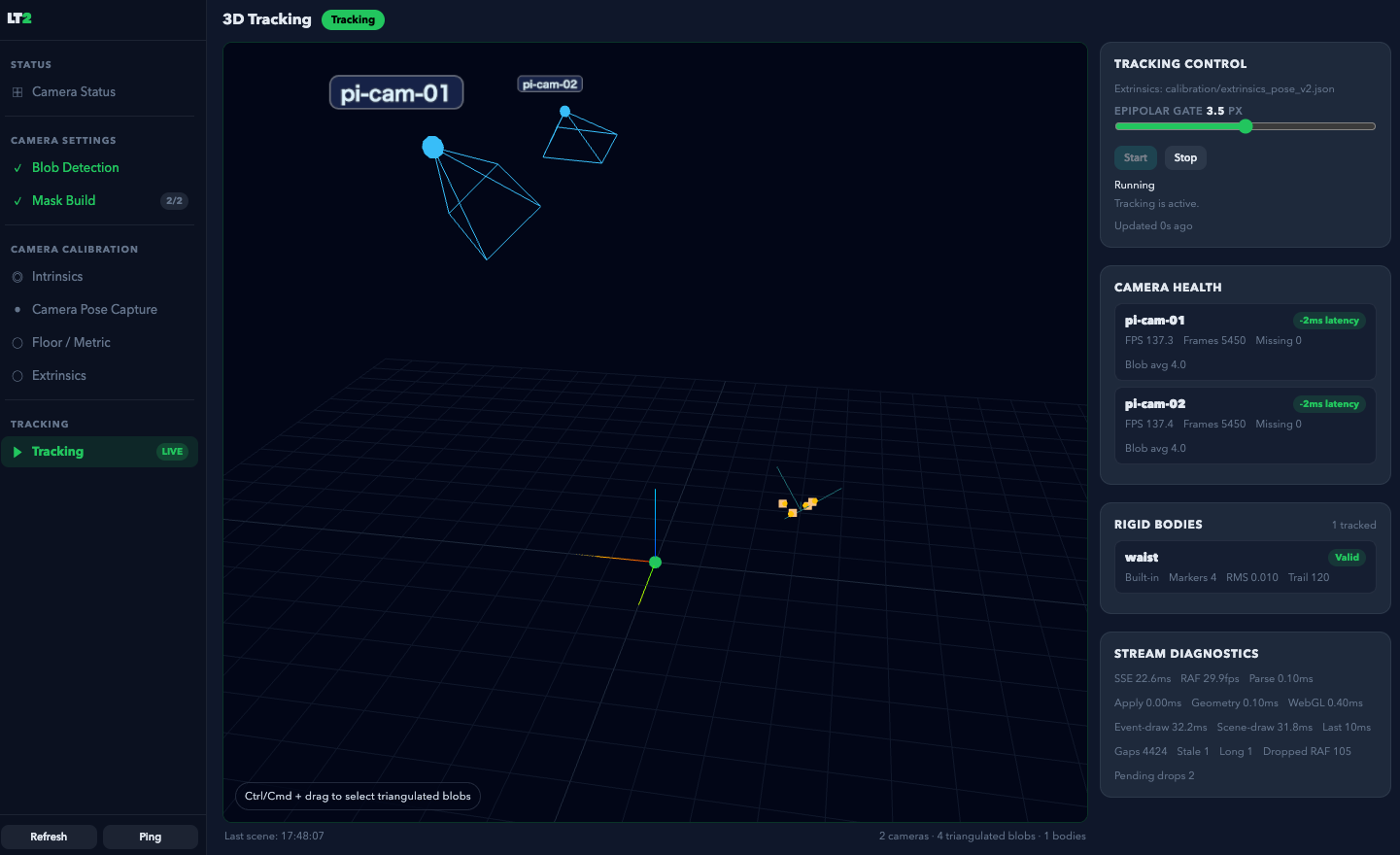The height and width of the screenshot is (855, 1400).
Task: Click the Start tracking button
Action: click(x=1136, y=157)
